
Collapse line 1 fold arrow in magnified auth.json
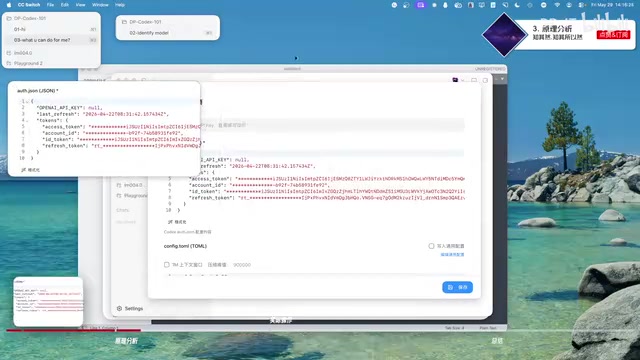(x=28, y=101)
